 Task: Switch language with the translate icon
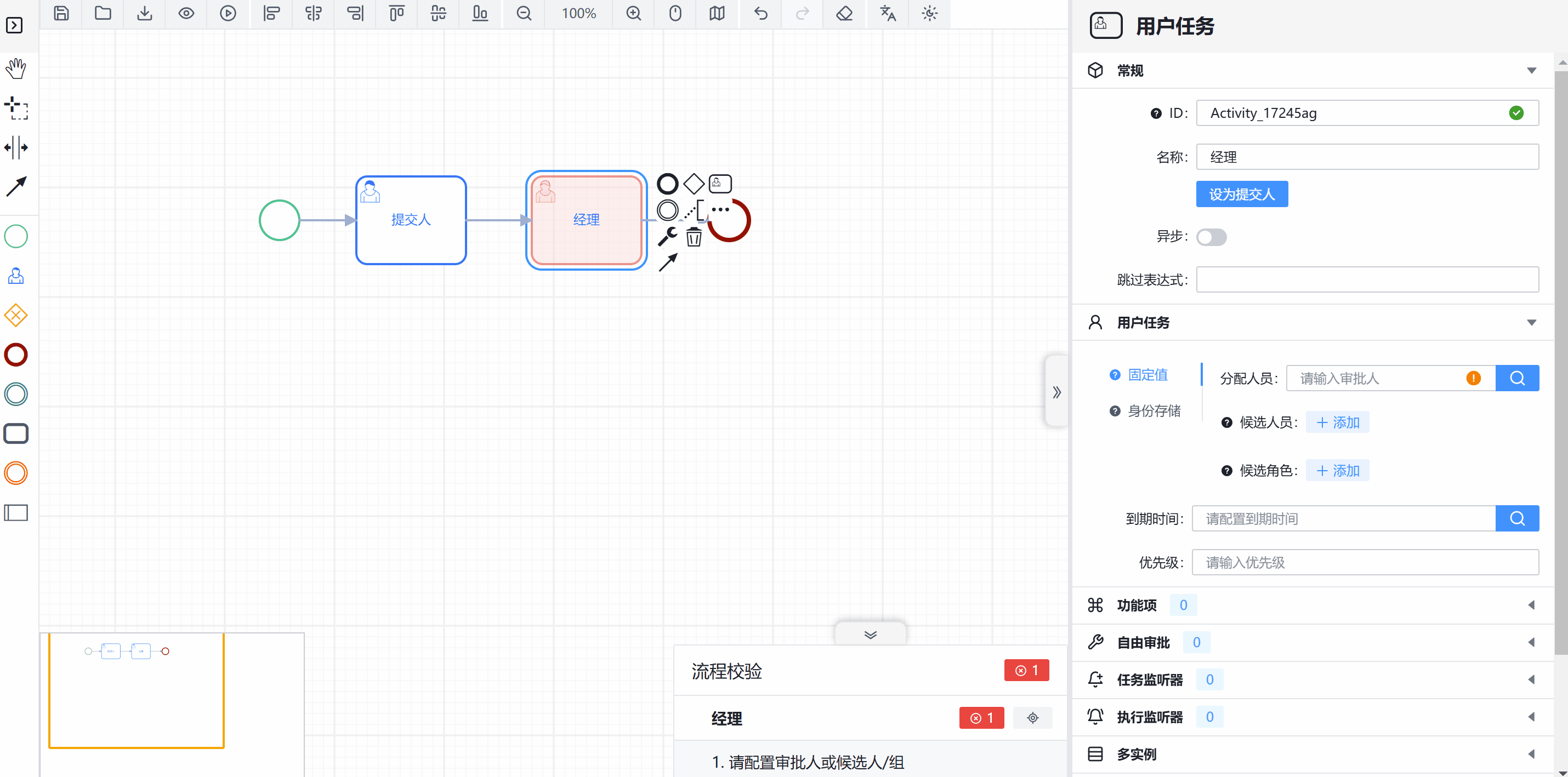click(x=888, y=13)
